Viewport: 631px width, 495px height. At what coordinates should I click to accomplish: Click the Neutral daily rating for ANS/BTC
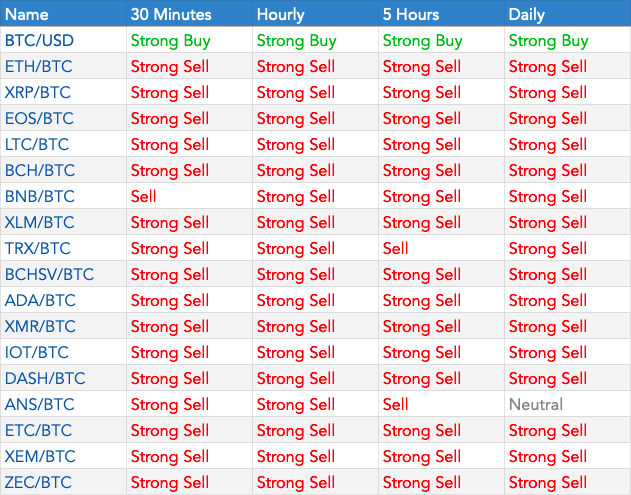(x=535, y=404)
